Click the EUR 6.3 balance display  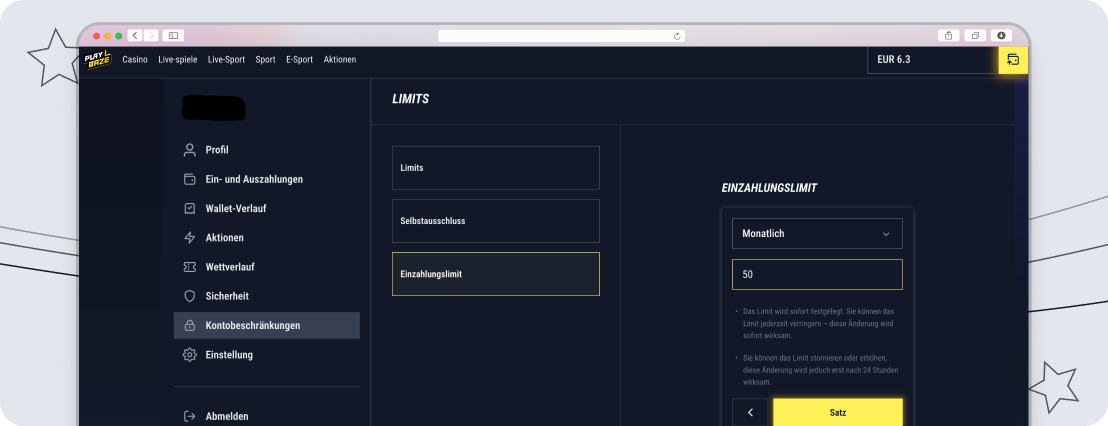[933, 60]
